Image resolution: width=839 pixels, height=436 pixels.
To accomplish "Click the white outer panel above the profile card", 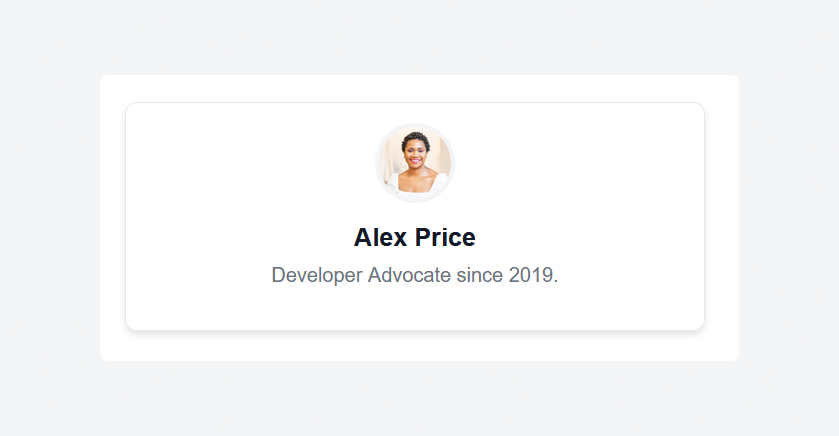I will point(414,88).
